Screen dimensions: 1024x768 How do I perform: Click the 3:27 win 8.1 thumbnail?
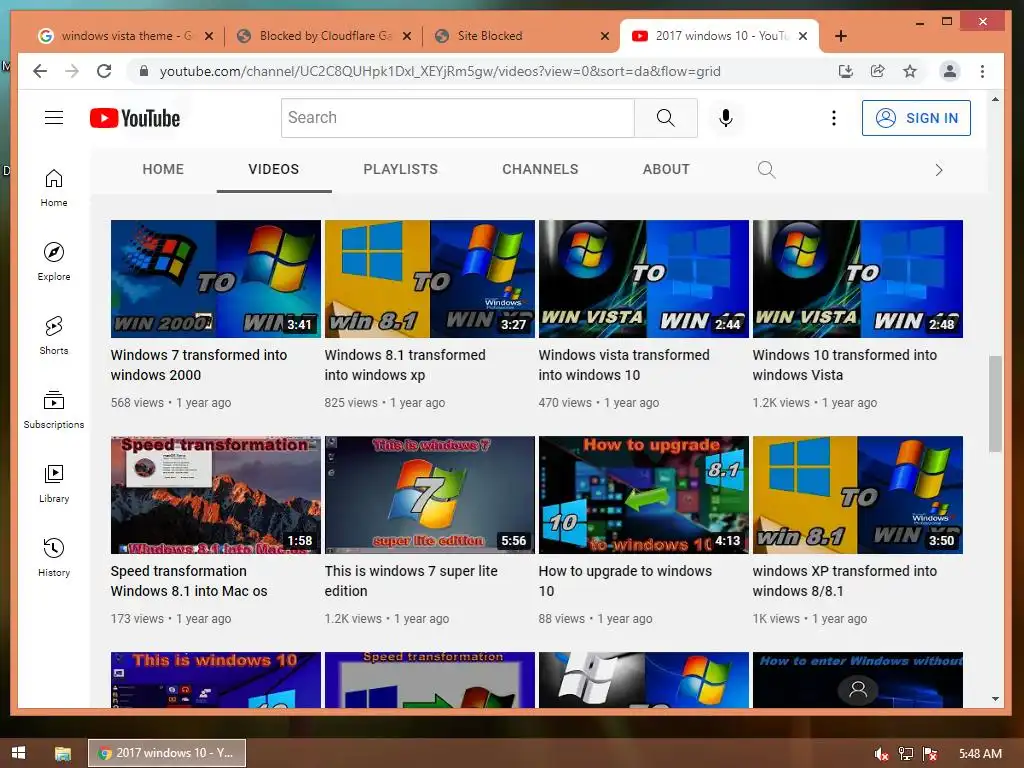430,279
